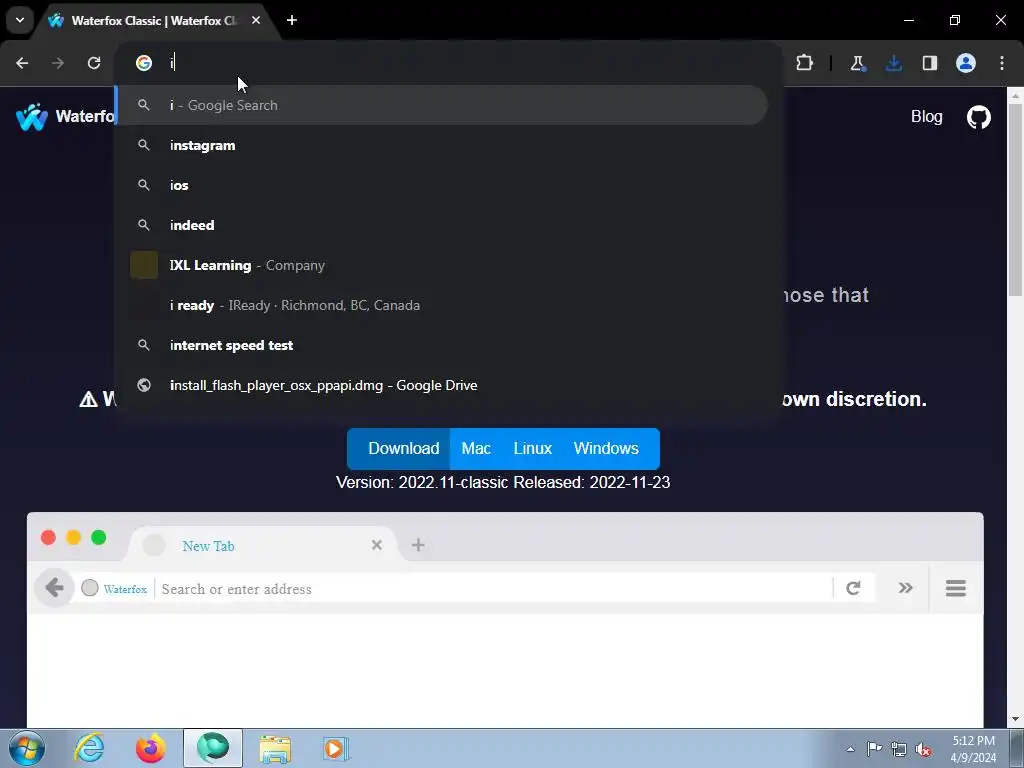Open a new tab with plus button
The height and width of the screenshot is (768, 1024).
(292, 20)
